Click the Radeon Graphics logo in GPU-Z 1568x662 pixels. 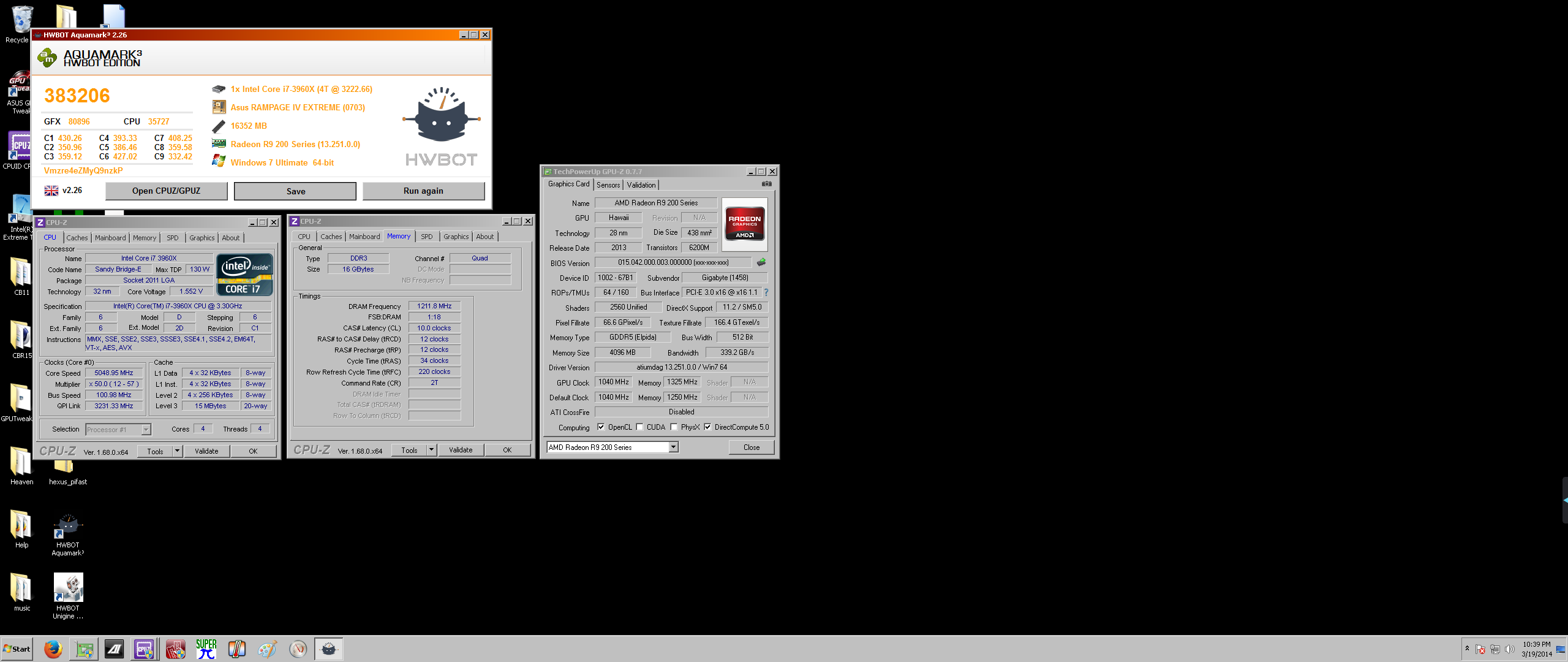pyautogui.click(x=745, y=224)
